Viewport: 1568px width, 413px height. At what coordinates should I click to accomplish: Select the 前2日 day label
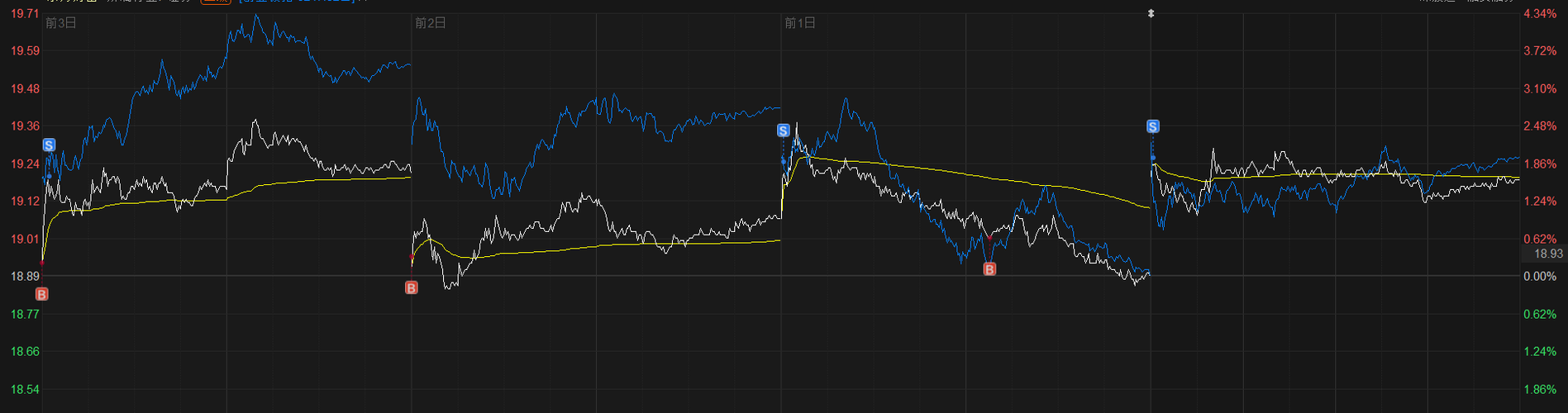[431, 23]
